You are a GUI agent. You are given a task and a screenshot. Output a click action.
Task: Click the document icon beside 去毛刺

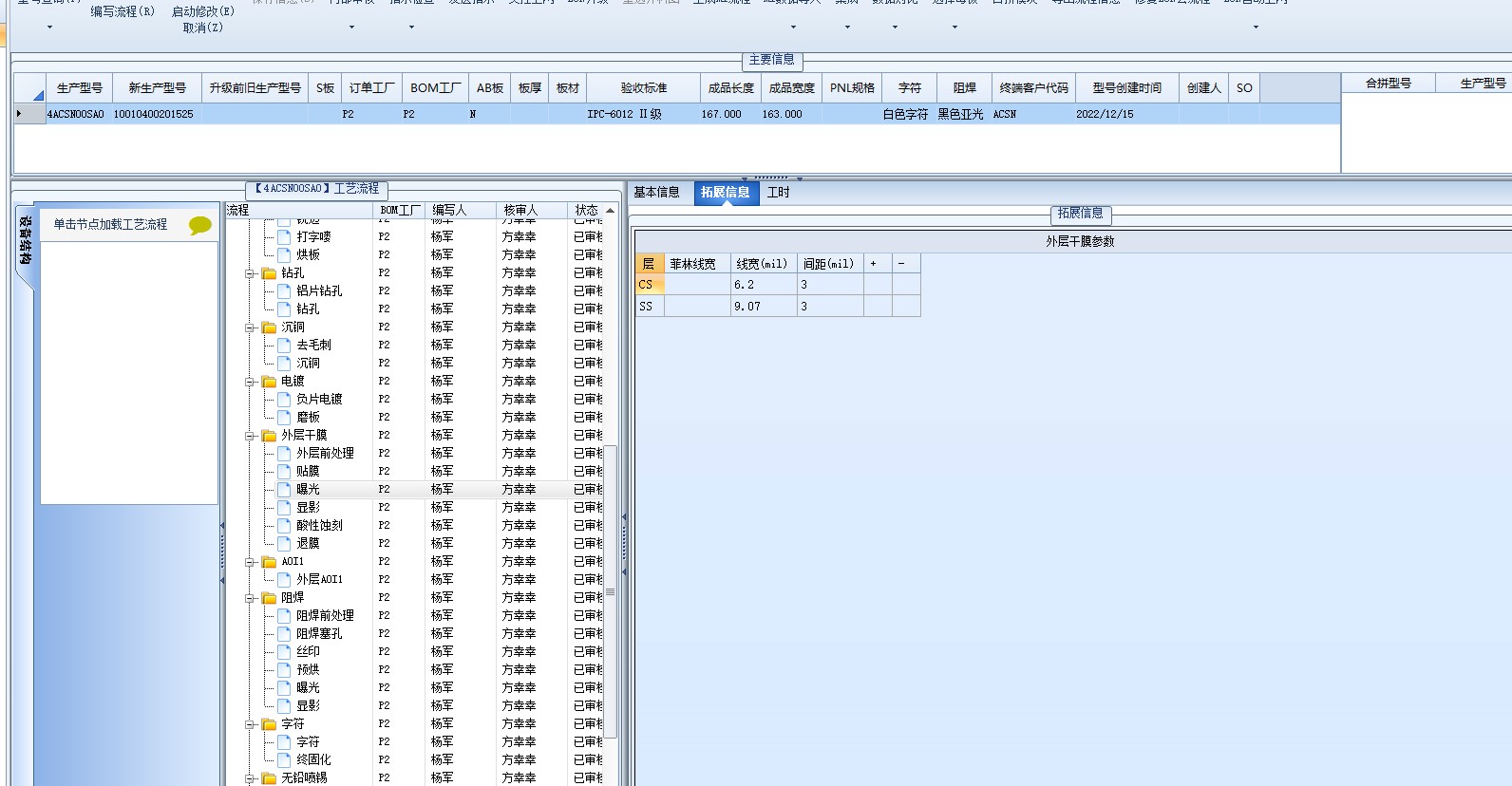[284, 345]
